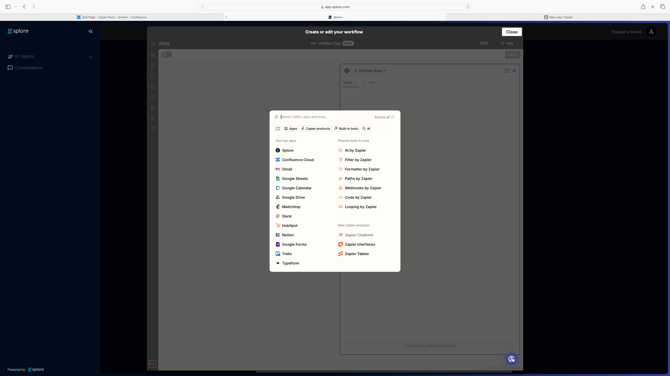Choose Code by Zapier
This screenshot has height=376, width=670.
coord(355,197)
